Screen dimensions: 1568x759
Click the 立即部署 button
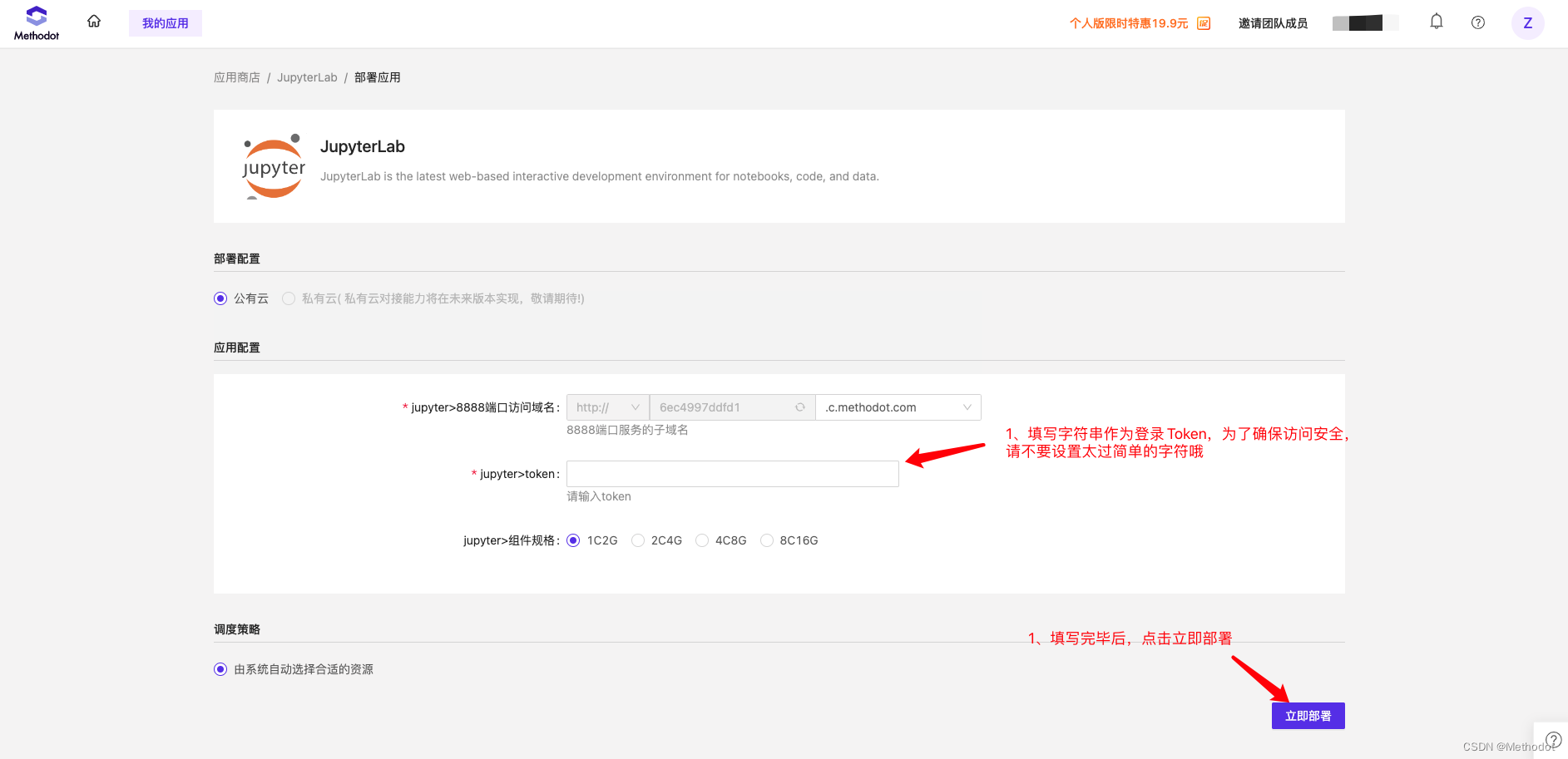click(x=1308, y=716)
